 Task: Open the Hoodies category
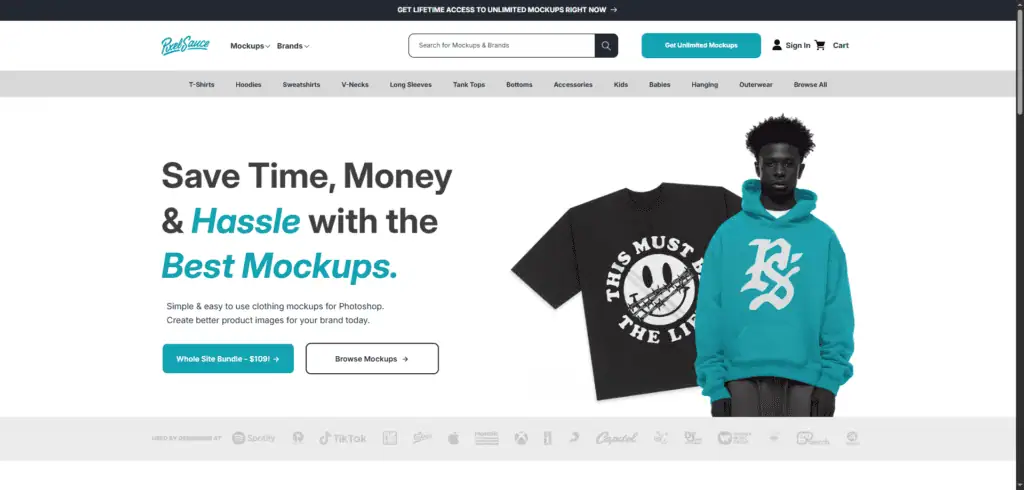(248, 85)
